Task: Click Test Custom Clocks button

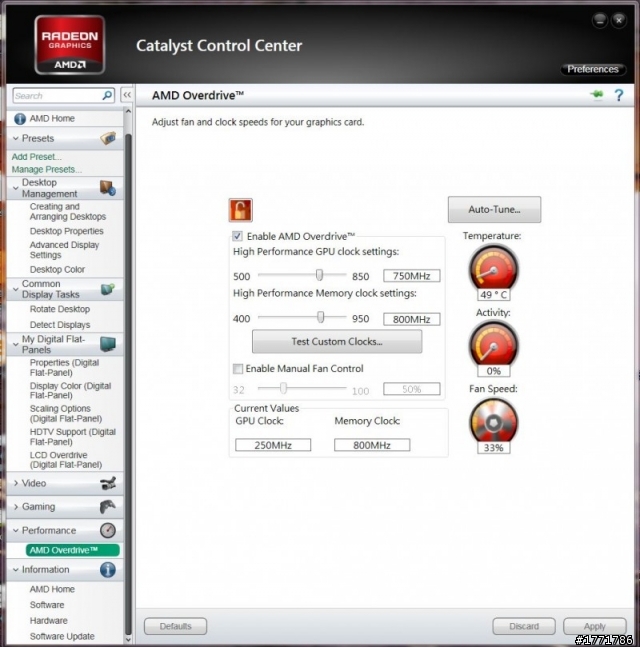Action: [337, 341]
